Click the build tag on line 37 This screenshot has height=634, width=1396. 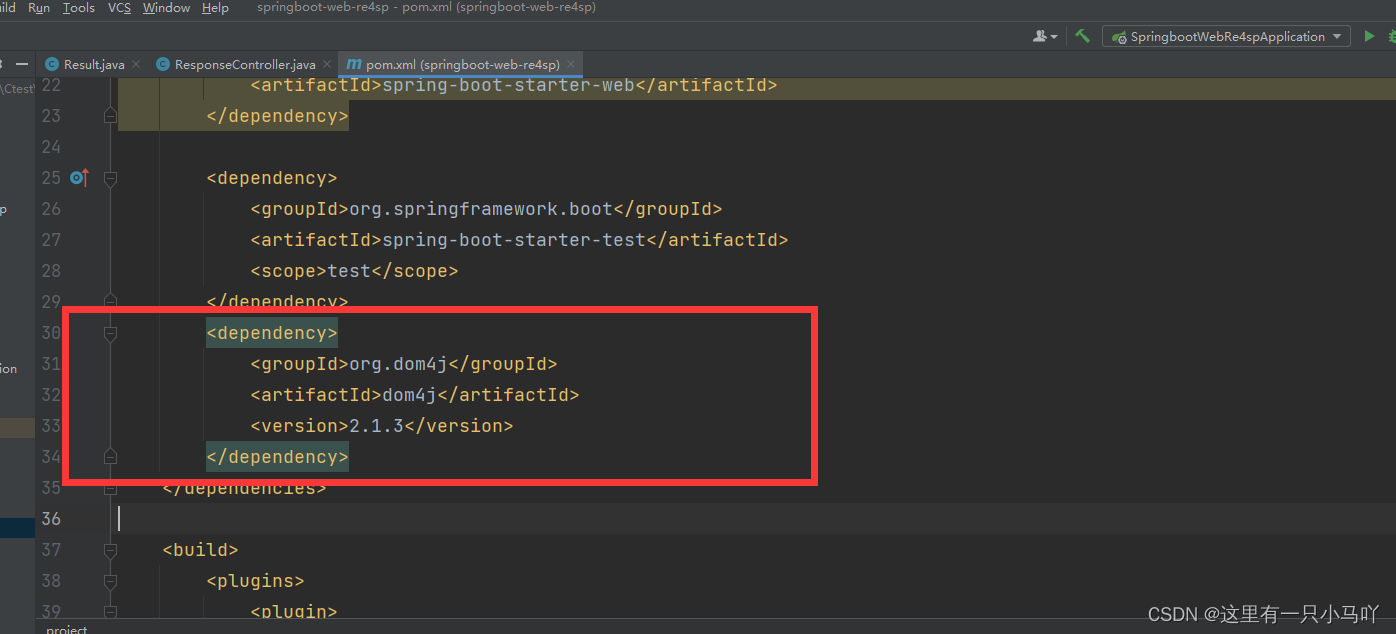pos(200,549)
